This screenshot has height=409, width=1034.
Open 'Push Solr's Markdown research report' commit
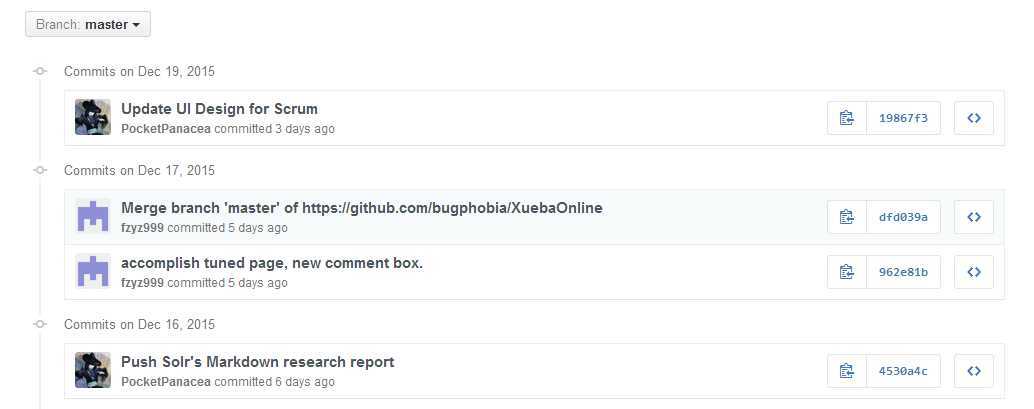click(x=257, y=362)
